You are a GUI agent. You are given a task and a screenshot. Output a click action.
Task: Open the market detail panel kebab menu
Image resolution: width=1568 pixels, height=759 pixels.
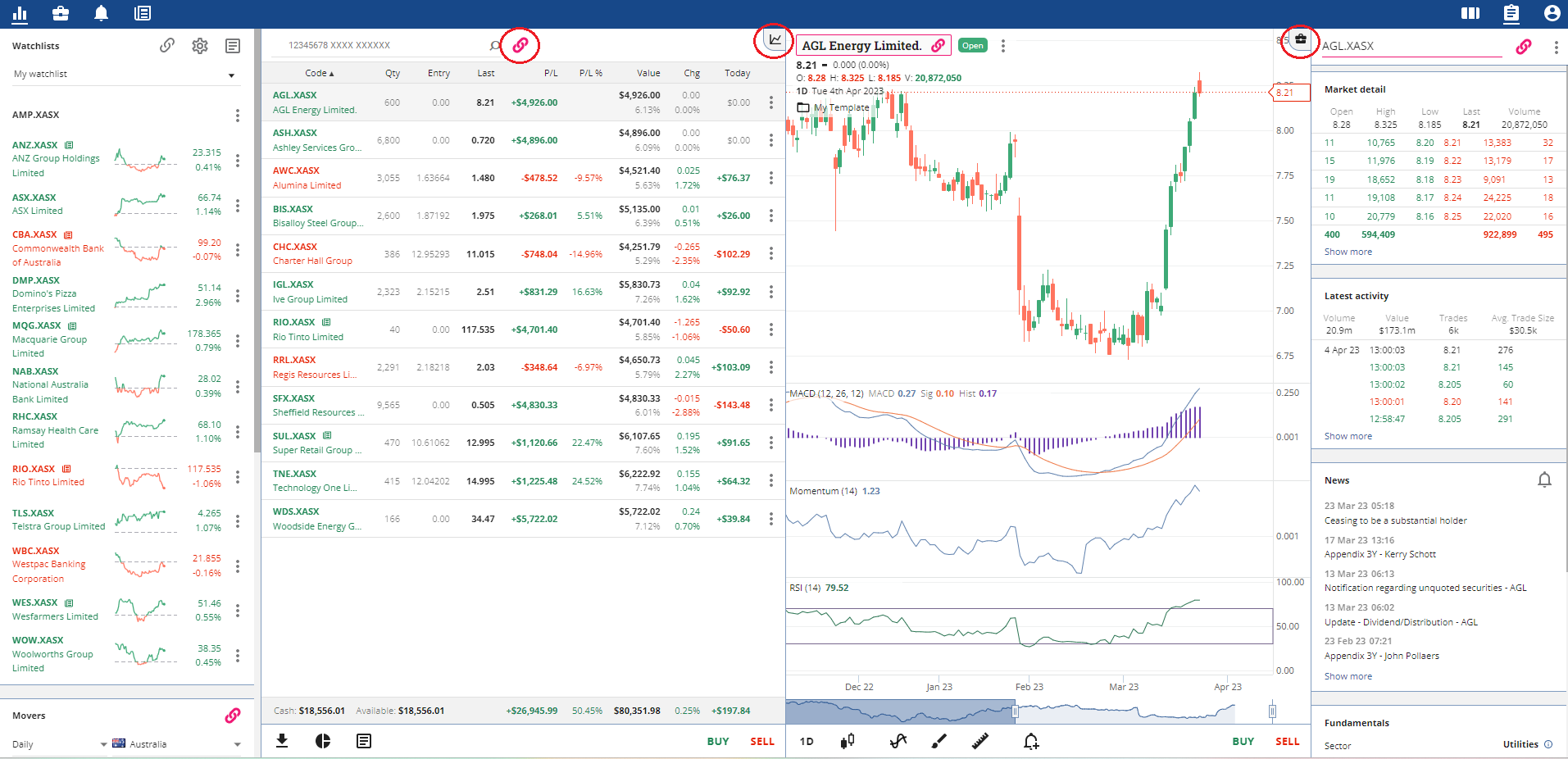(1556, 47)
